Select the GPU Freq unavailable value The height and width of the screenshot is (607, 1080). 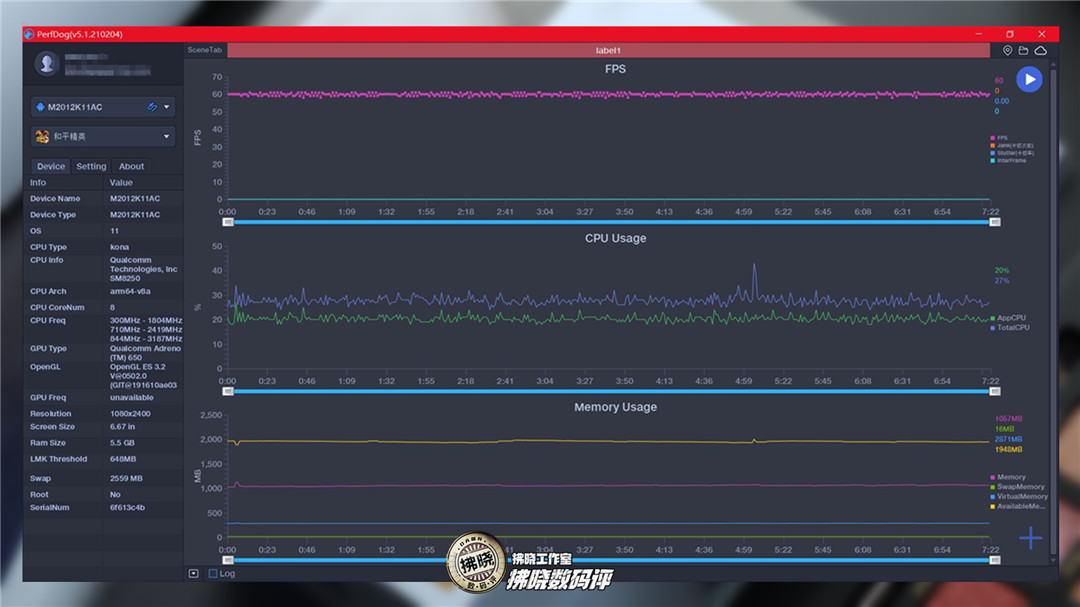[132, 398]
